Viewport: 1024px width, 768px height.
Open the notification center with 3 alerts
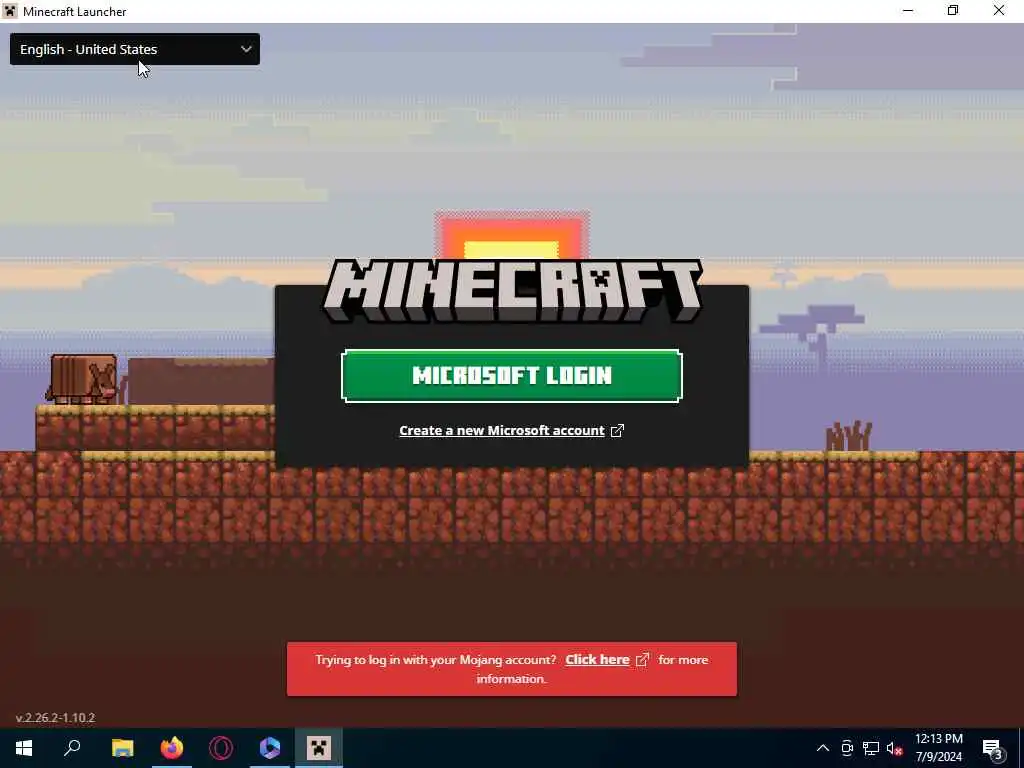992,748
